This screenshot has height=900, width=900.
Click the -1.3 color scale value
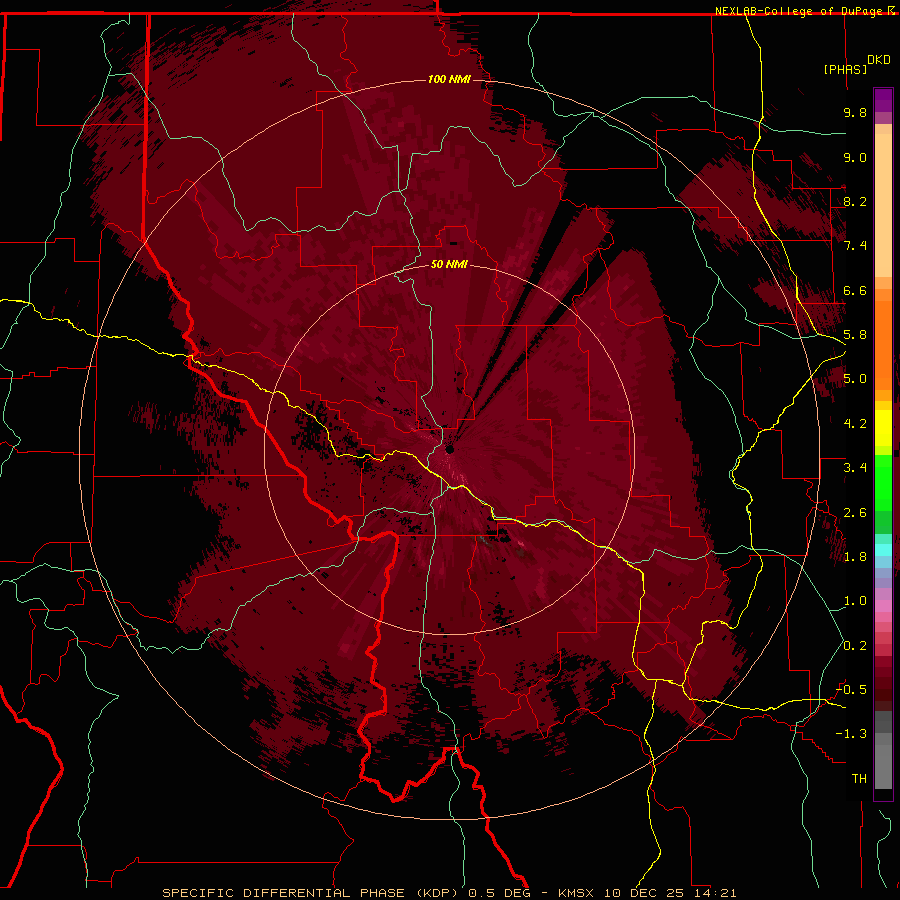851,734
